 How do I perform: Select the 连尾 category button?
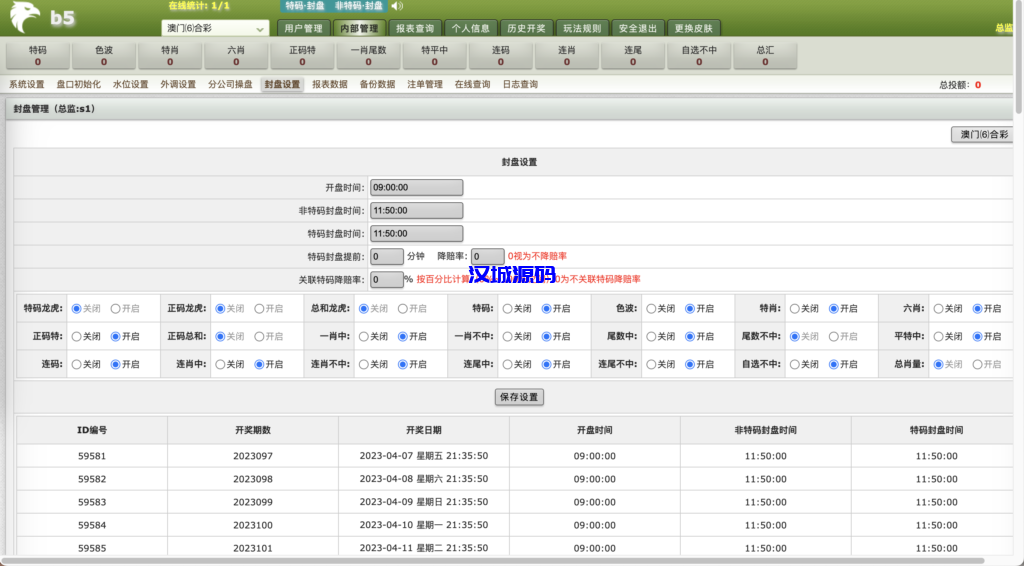[633, 55]
